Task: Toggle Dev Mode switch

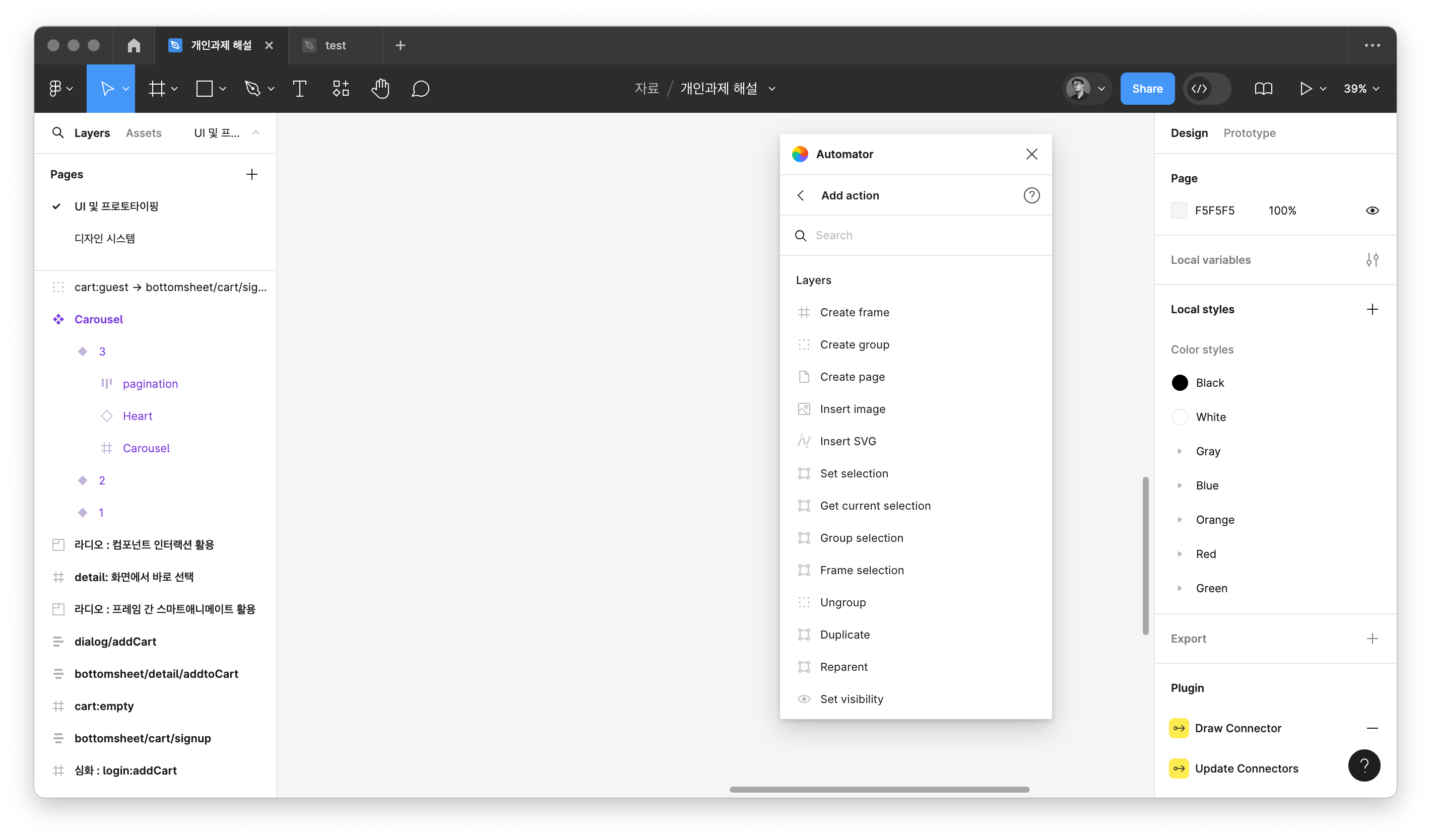Action: coord(1207,89)
